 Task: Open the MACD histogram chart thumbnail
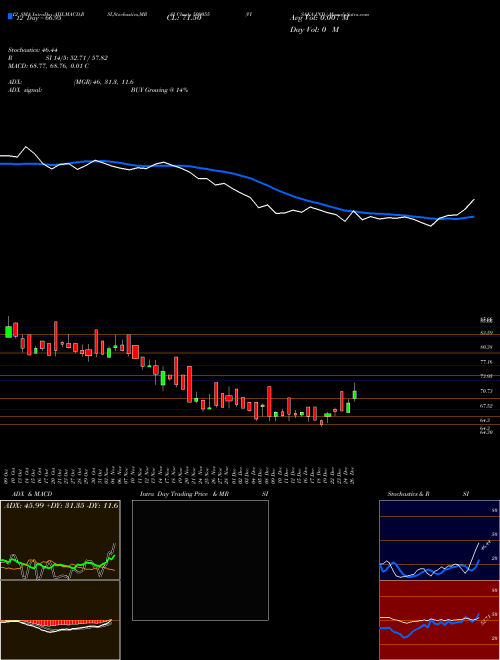pyautogui.click(x=60, y=620)
